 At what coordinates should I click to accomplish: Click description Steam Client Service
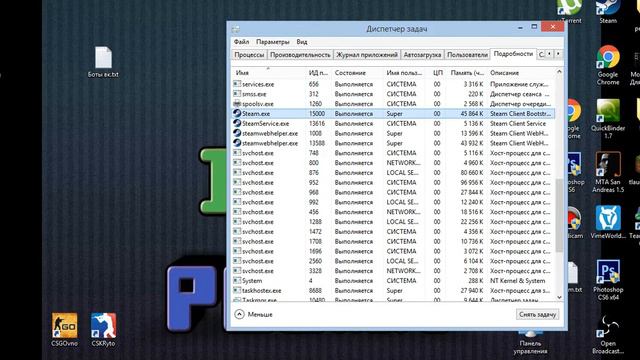(x=518, y=123)
